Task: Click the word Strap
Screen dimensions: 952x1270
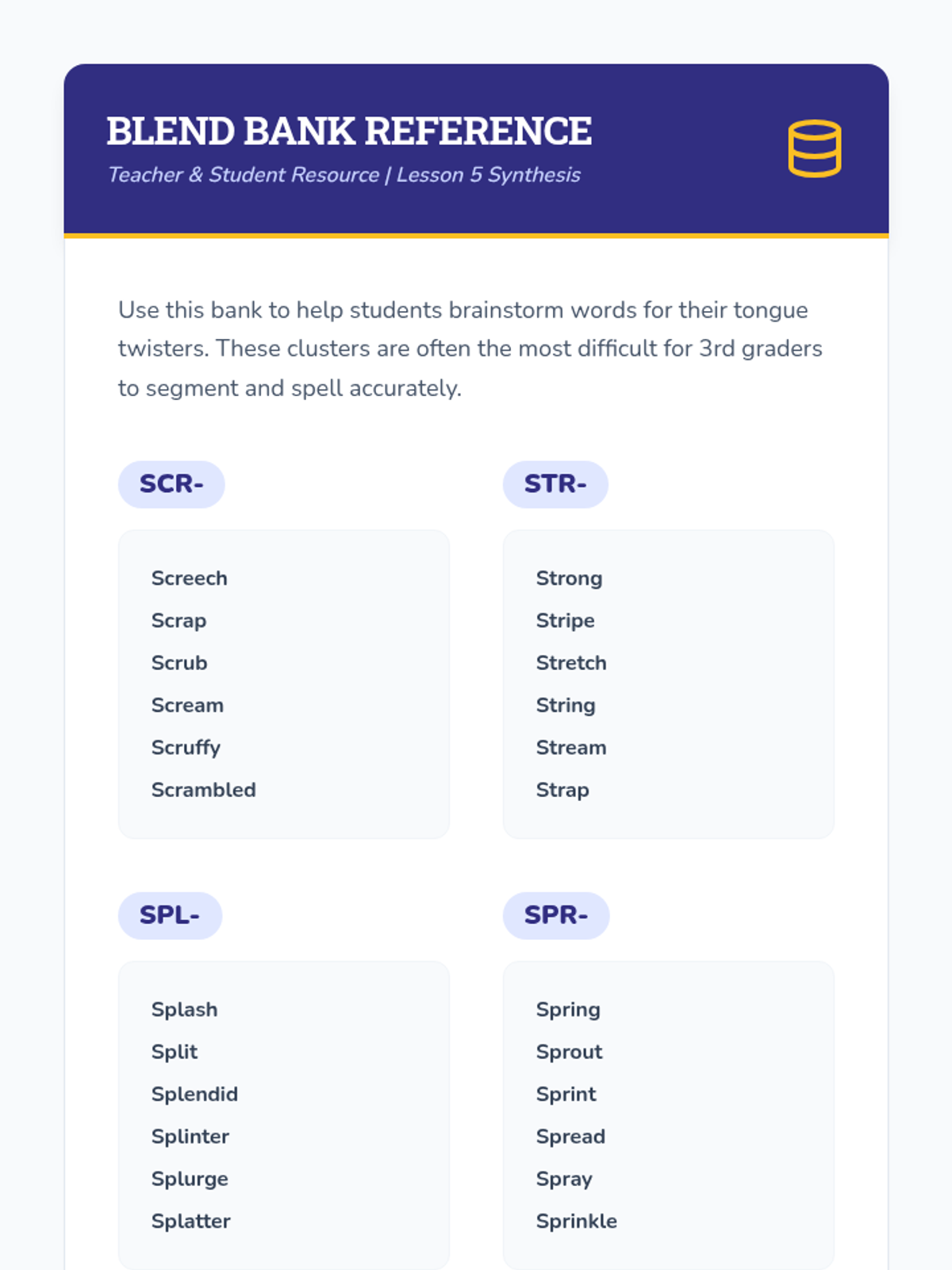Action: [562, 790]
